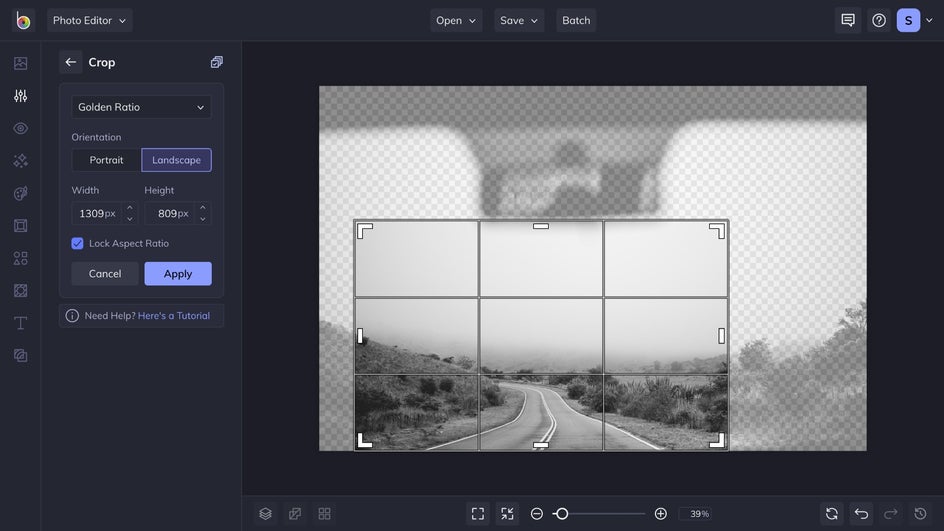Click the flatten layers icon
Viewport: 944px width, 531px height.
click(x=295, y=514)
